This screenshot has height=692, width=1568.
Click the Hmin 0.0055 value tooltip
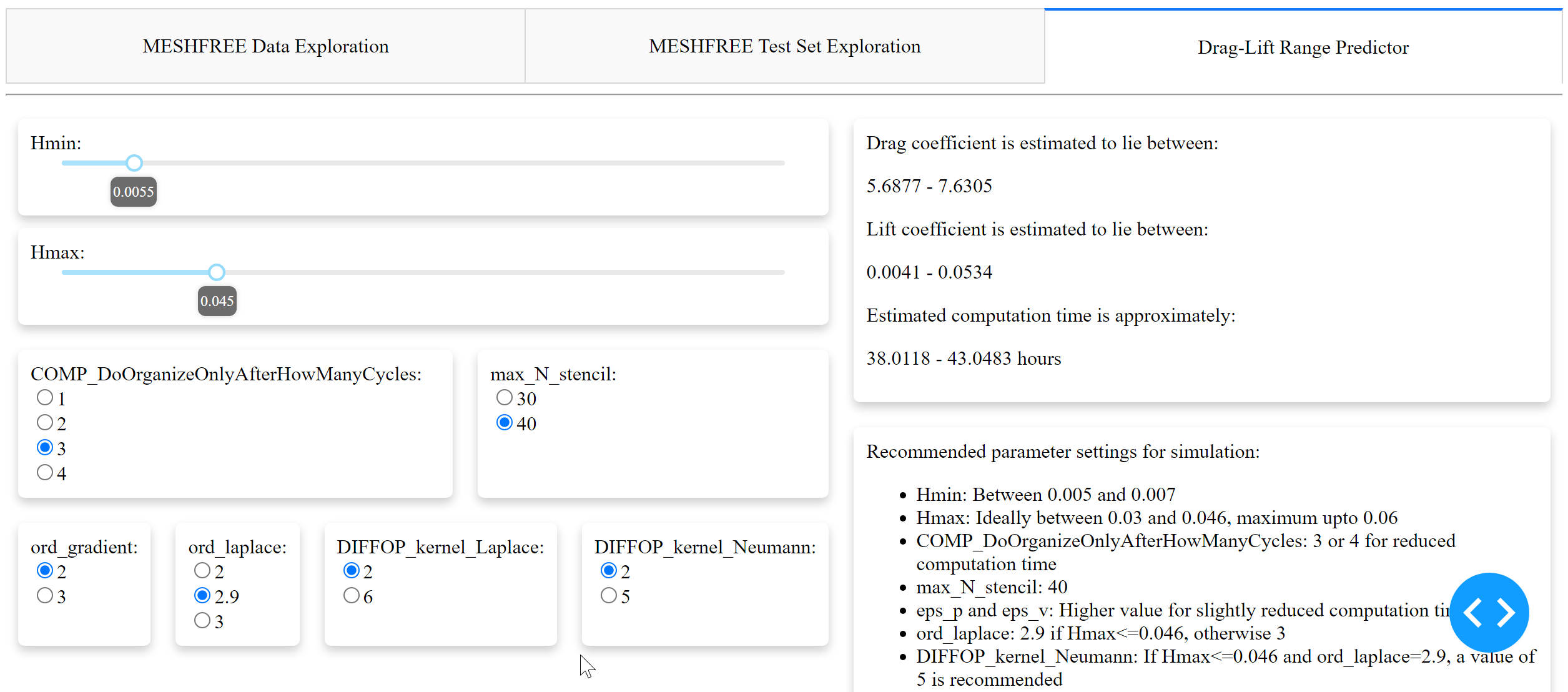[x=134, y=192]
